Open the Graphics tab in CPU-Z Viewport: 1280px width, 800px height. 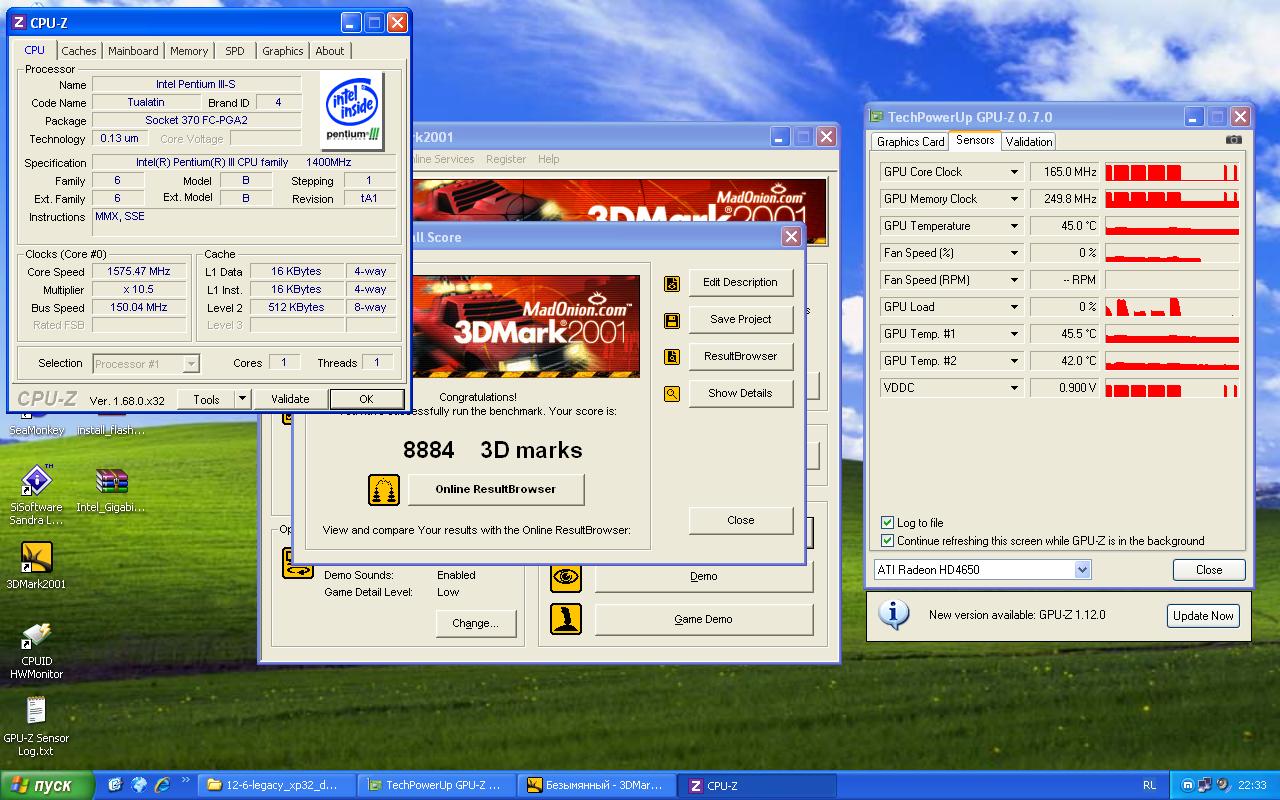[283, 51]
